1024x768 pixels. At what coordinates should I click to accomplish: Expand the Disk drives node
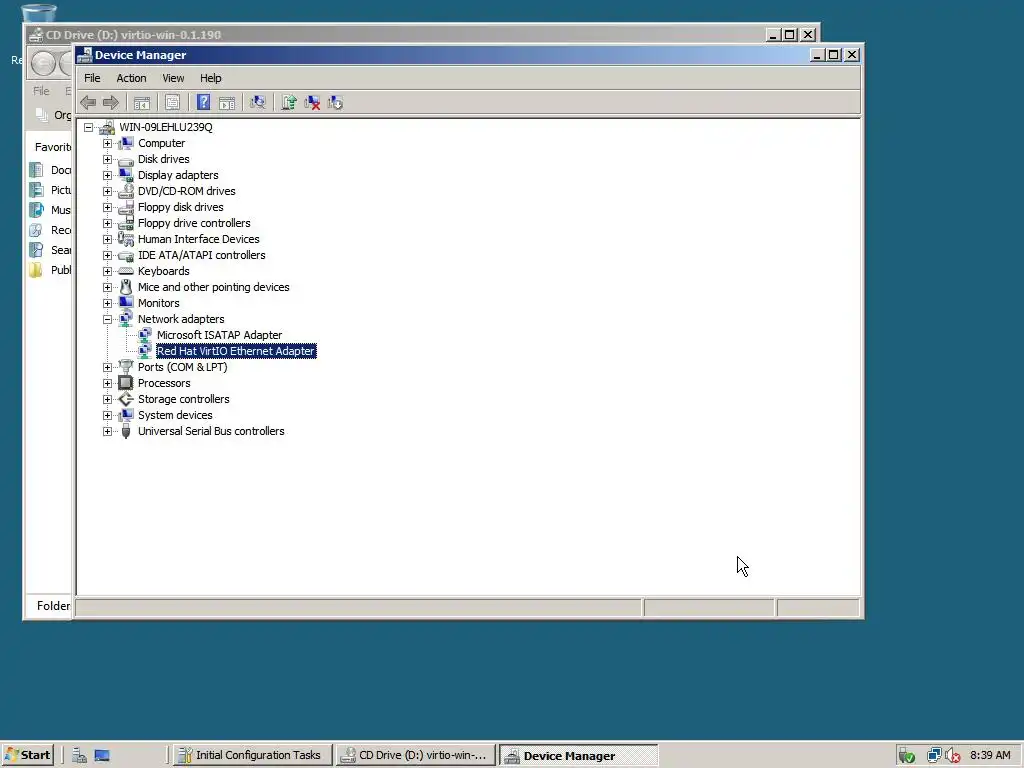108,159
